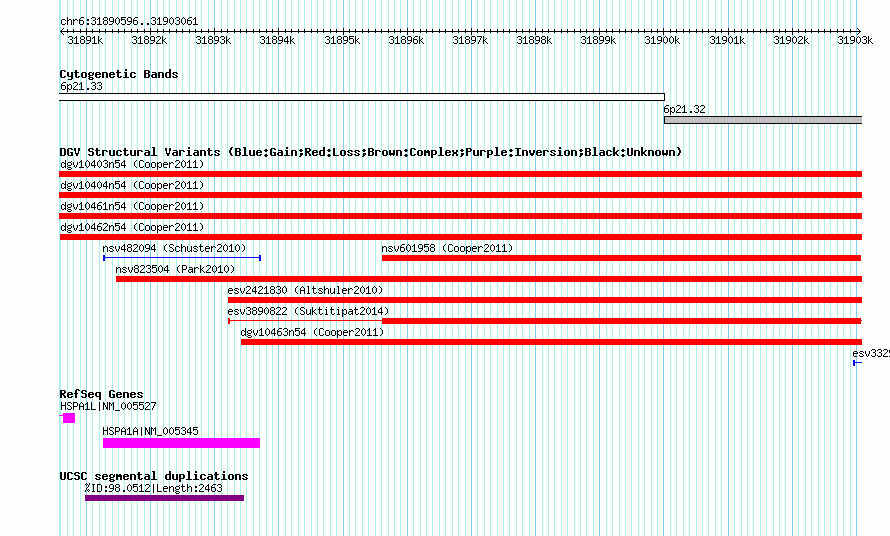Viewport: 890px width, 536px height.
Task: Click the 6p21.33 band label
Action: pyautogui.click(x=81, y=86)
